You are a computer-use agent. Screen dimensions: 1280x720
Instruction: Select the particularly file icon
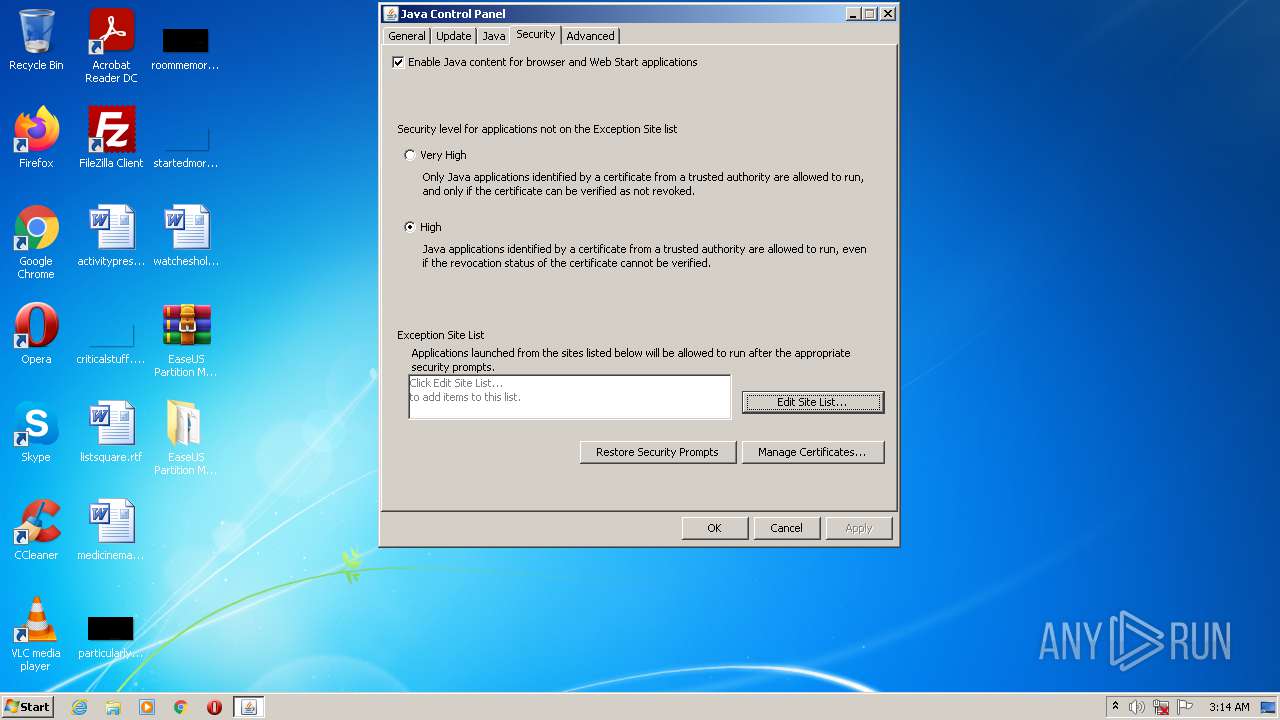point(111,638)
